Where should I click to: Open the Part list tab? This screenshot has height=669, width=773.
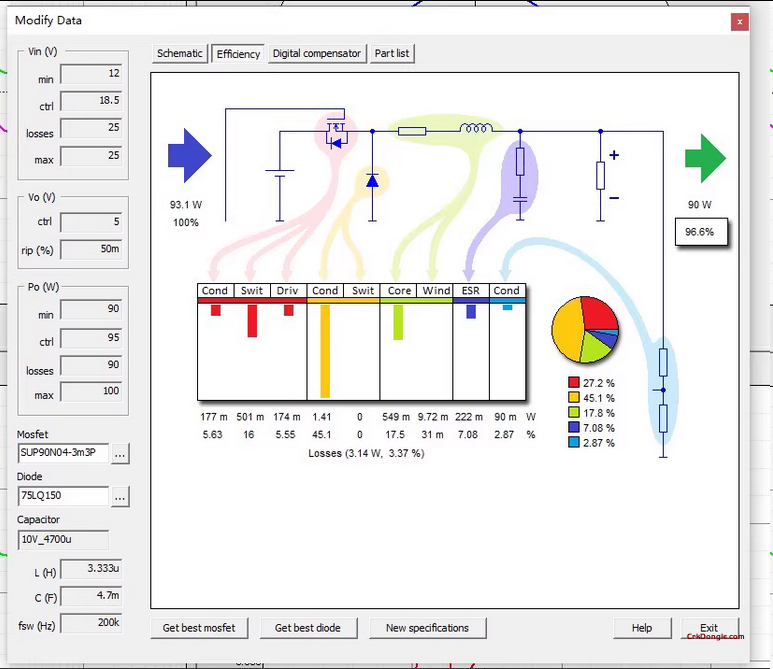click(x=392, y=54)
